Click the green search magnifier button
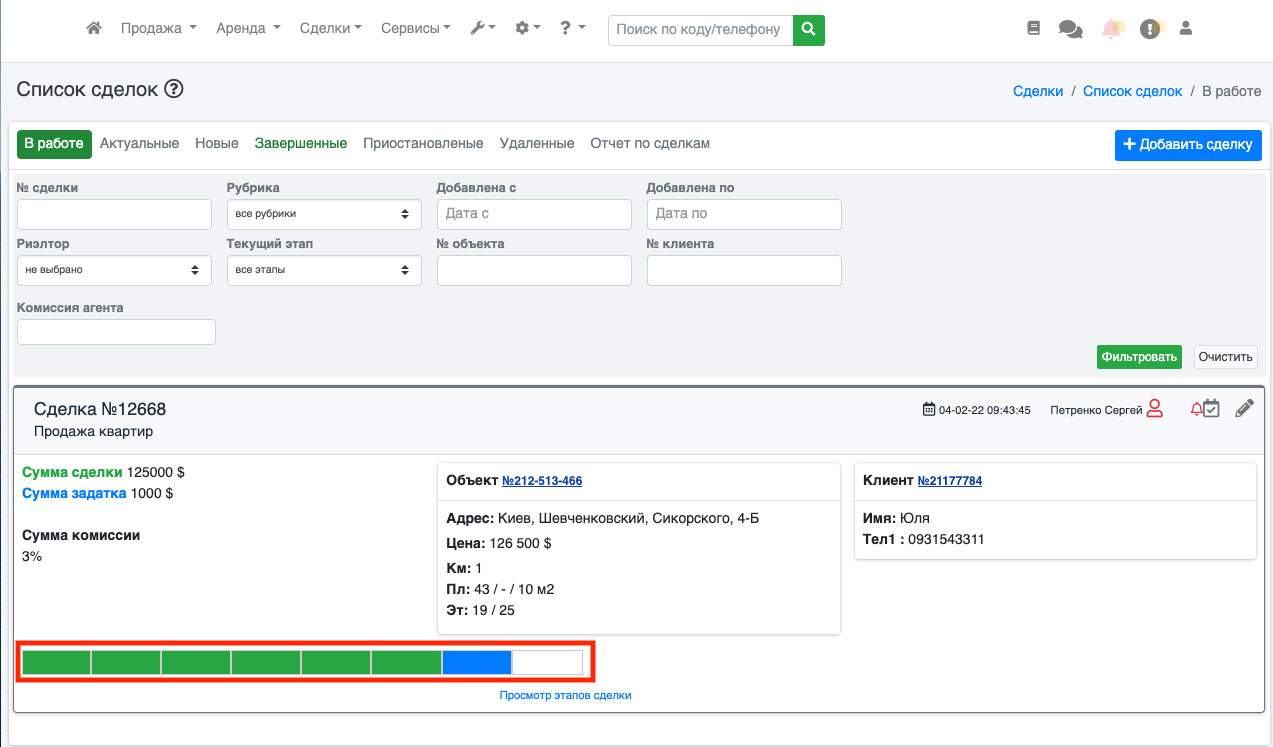This screenshot has width=1273, height=747. tap(808, 29)
